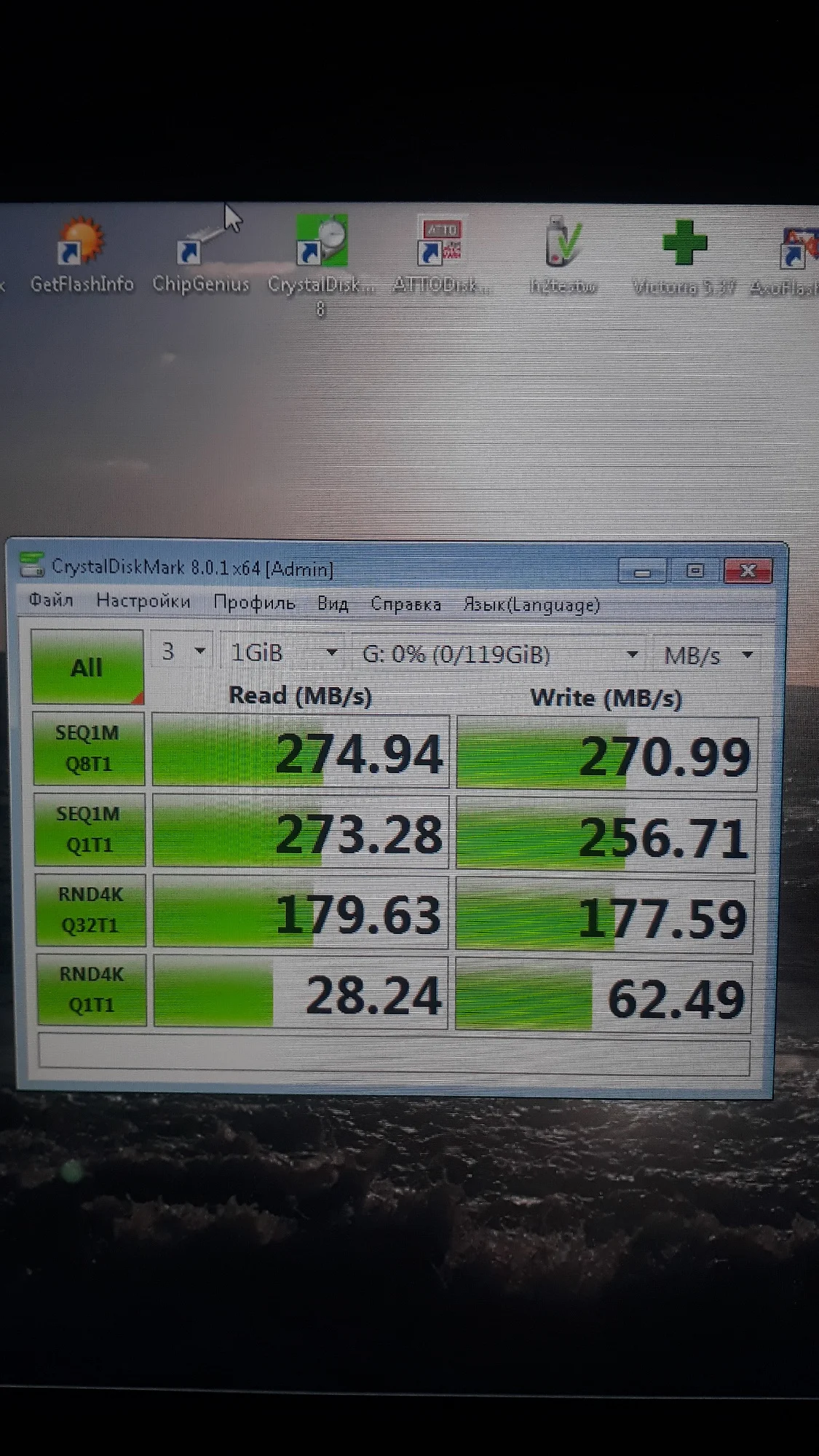This screenshot has height=1456, width=819.
Task: Open the Профиль menu
Action: point(254,603)
